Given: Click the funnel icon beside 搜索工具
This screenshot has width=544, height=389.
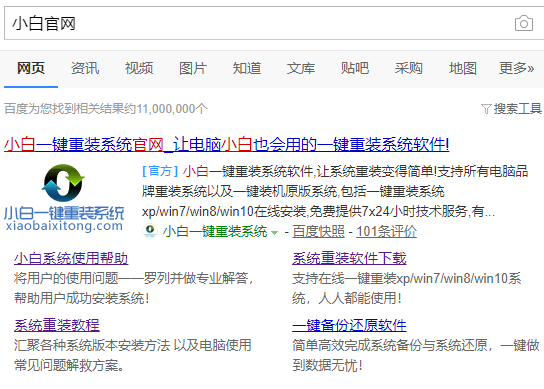Looking at the screenshot, I should pos(486,109).
